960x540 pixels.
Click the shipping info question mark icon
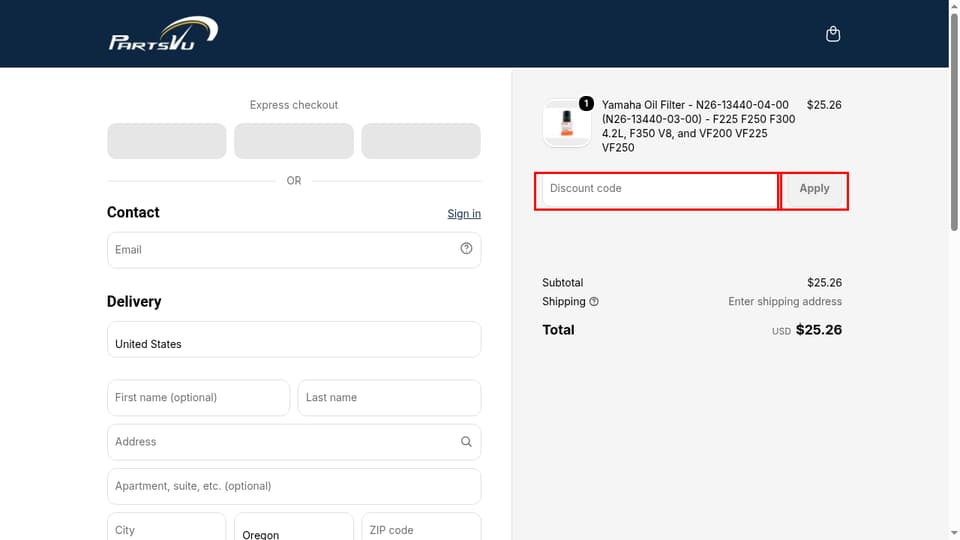(594, 302)
